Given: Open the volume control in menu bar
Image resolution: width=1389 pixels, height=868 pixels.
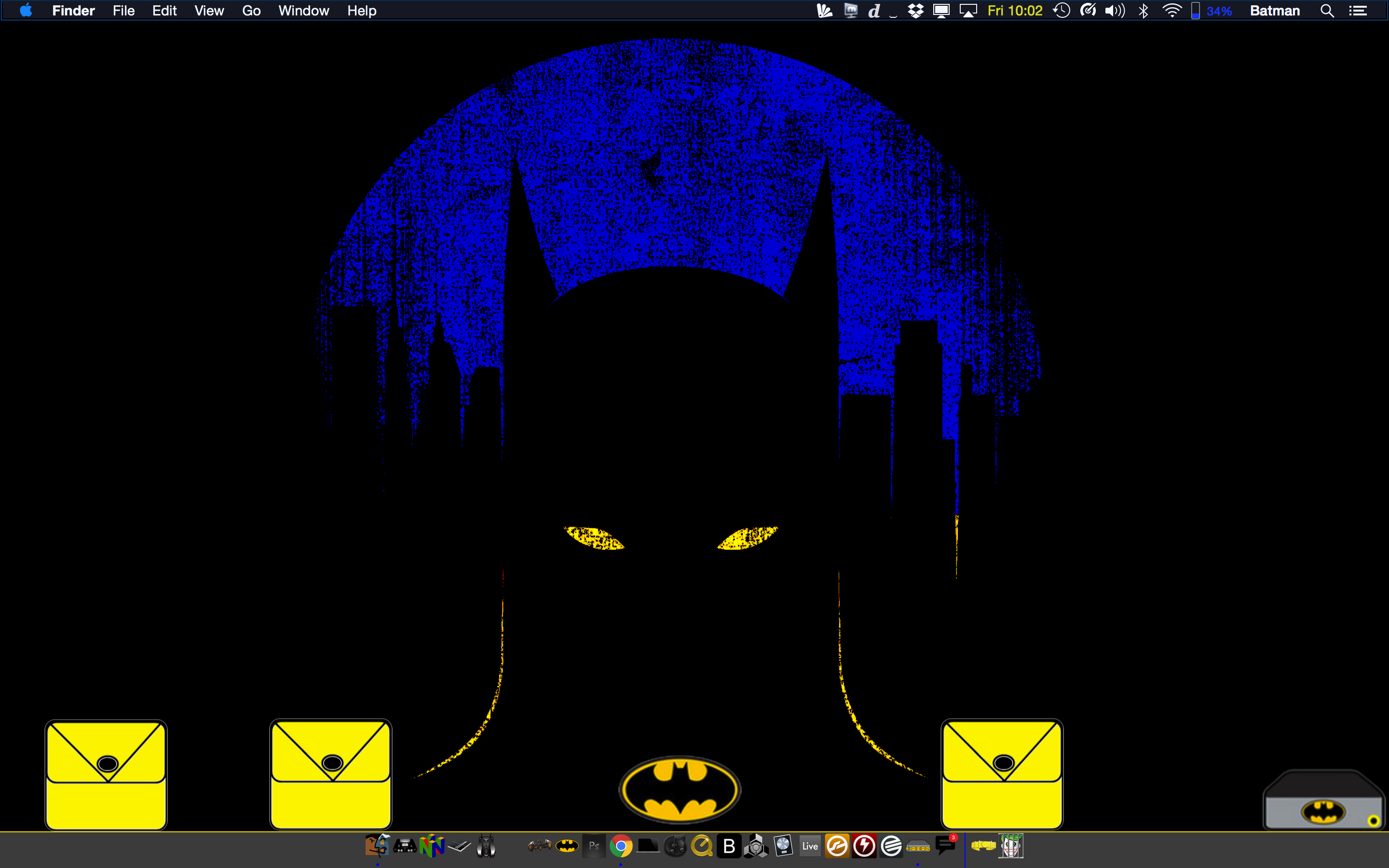Looking at the screenshot, I should tap(1115, 10).
